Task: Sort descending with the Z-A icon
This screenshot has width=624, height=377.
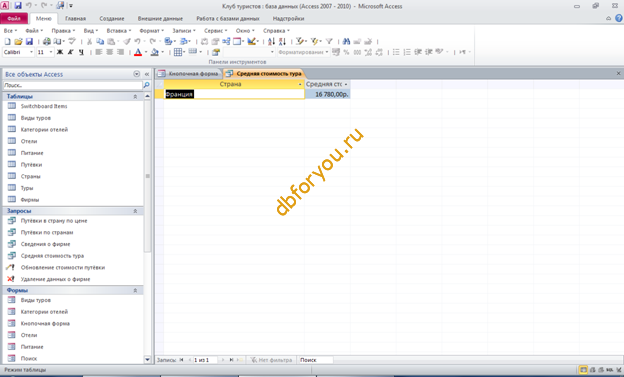Action: point(282,41)
